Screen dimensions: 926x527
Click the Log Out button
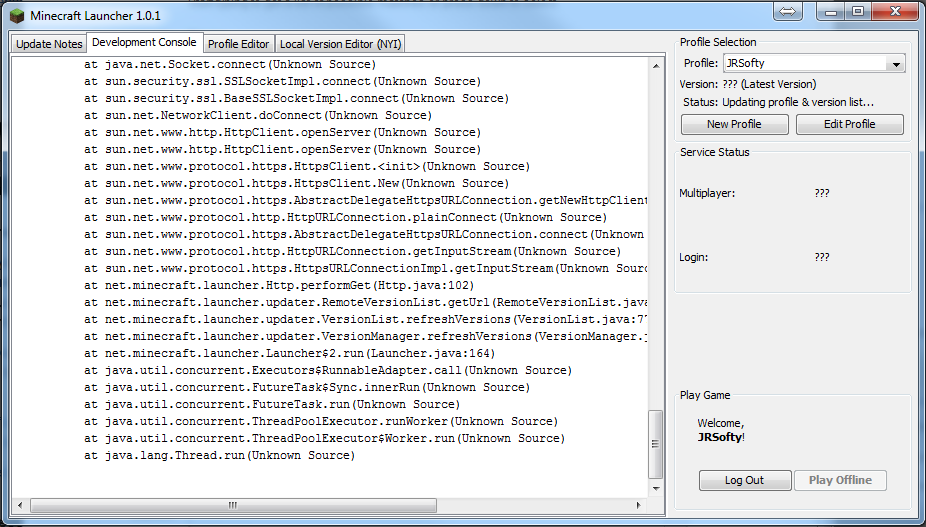point(745,480)
